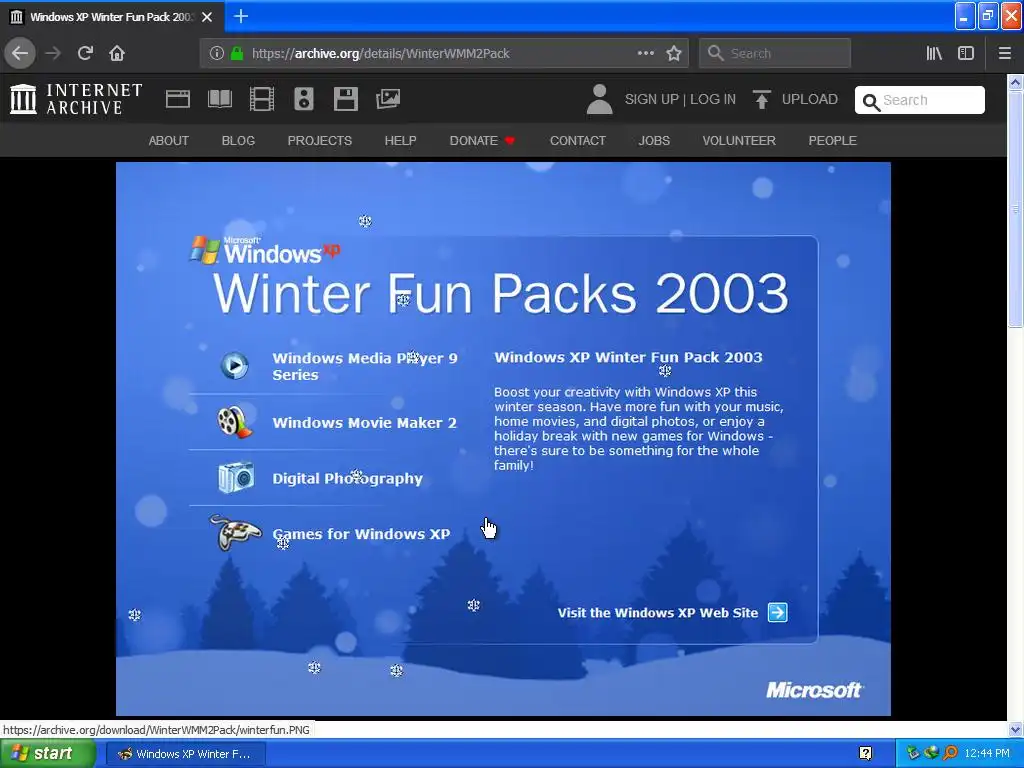
Task: Click the Windows Start button
Action: coord(47,754)
